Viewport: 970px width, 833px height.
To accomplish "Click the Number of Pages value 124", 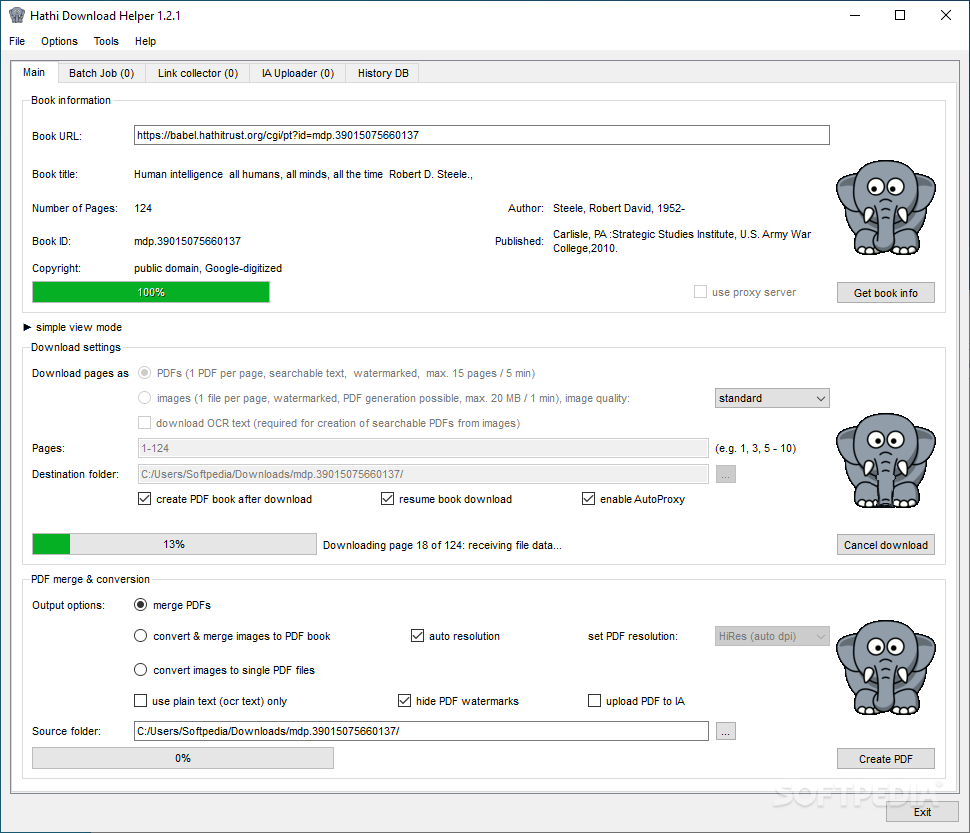I will click(143, 208).
